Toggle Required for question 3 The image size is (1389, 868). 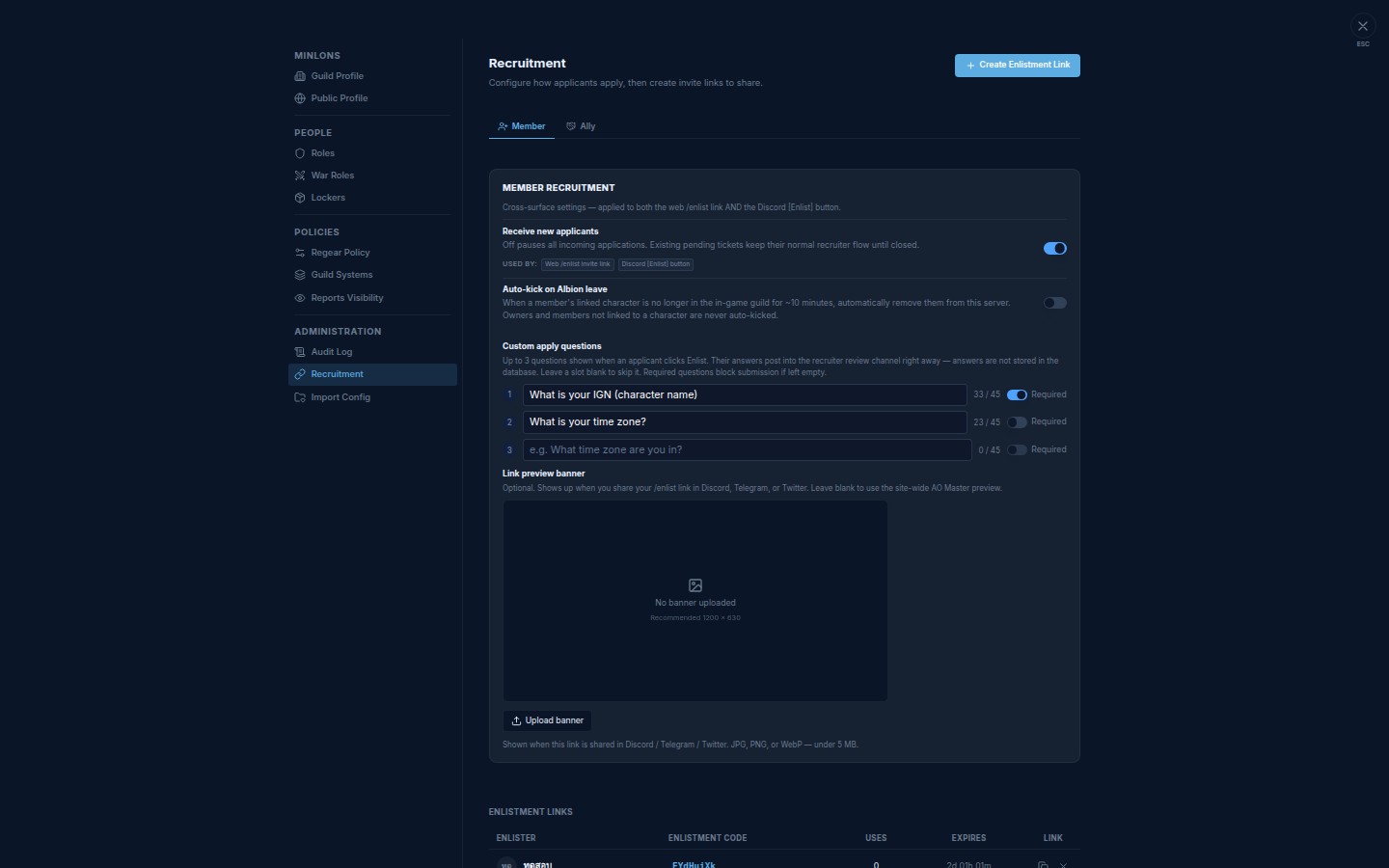point(1017,450)
